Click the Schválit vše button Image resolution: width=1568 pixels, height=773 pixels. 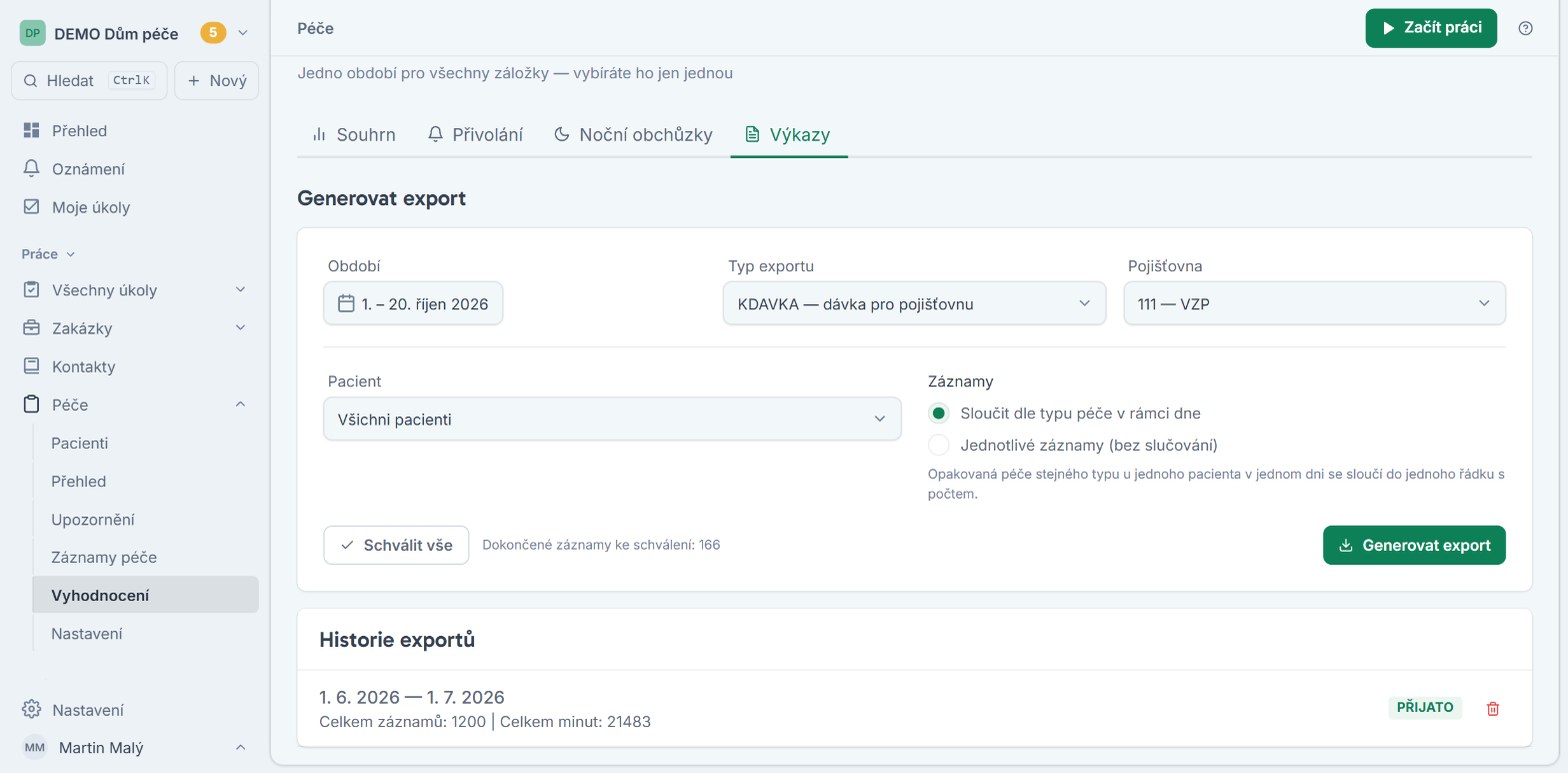coord(396,545)
